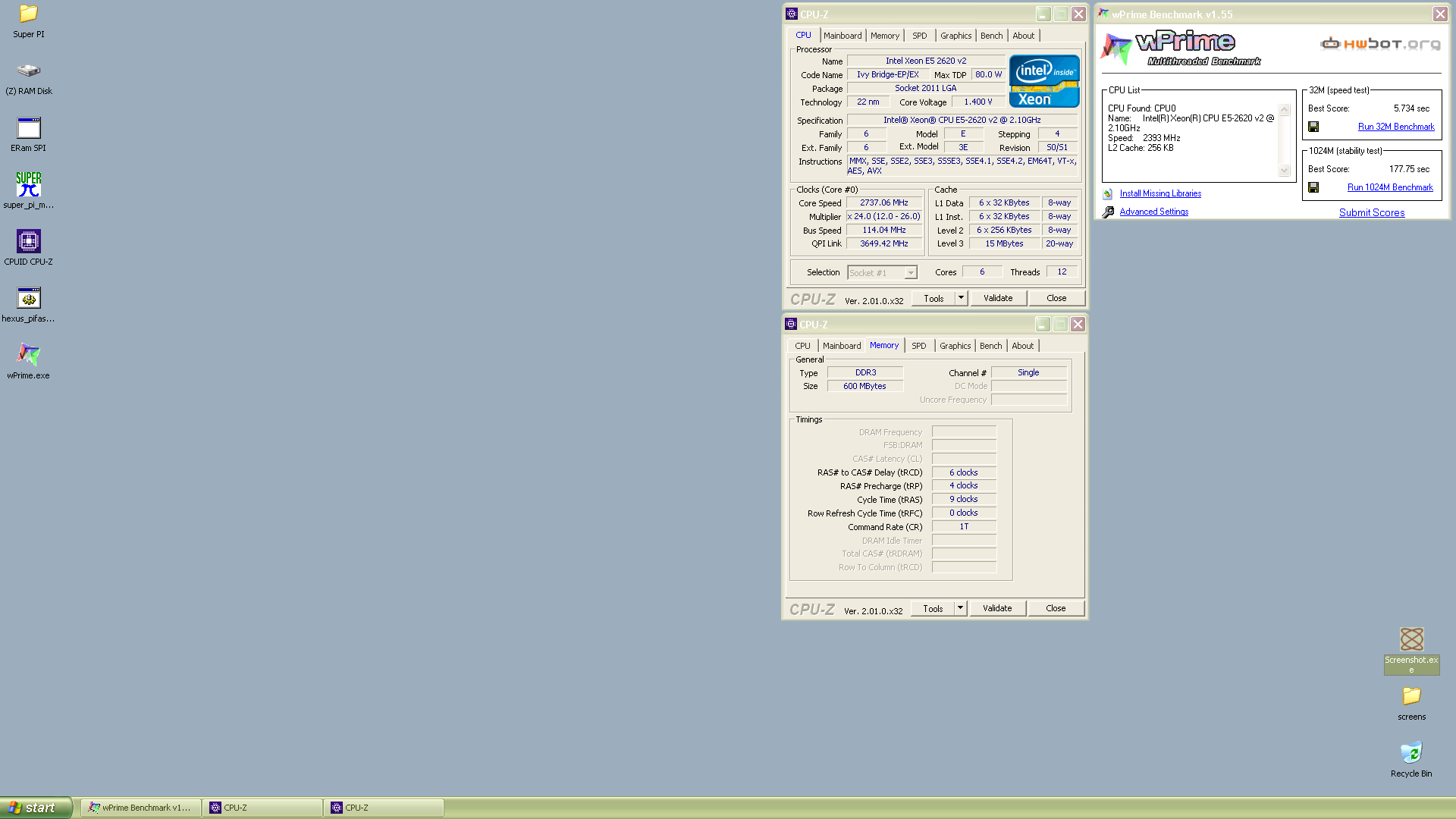This screenshot has width=1456, height=819.
Task: Click the Bus Speed value 114.04 MHz
Action: click(x=884, y=230)
